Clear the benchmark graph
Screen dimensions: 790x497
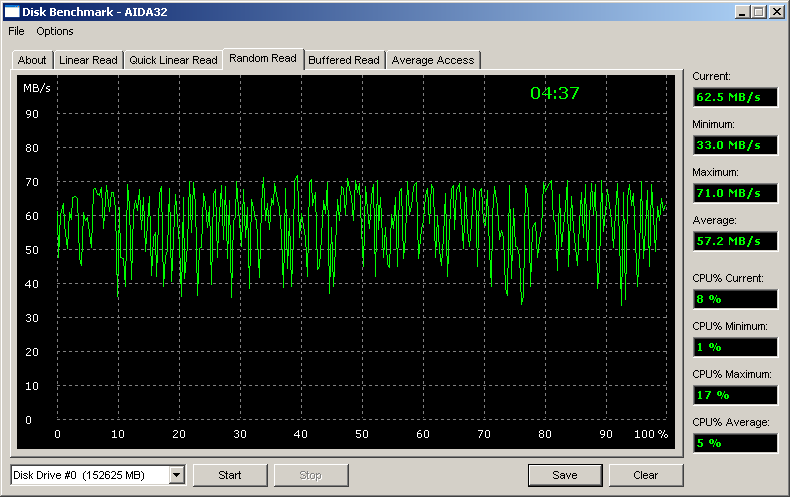[x=646, y=475]
